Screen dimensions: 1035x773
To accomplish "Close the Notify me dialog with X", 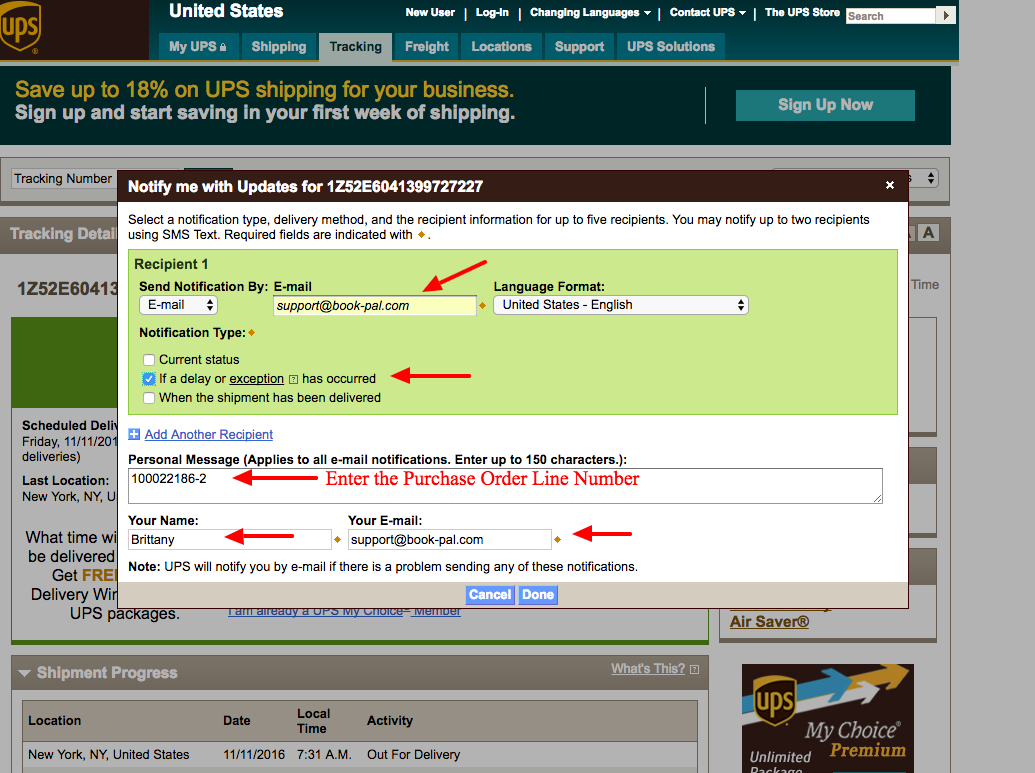I will tap(890, 185).
